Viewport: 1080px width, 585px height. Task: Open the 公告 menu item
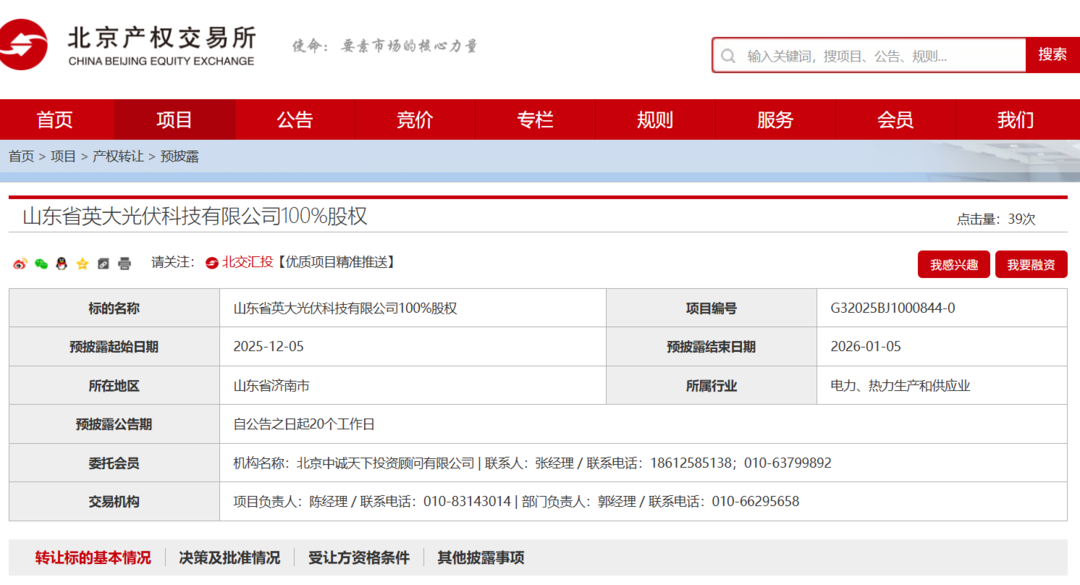pos(294,119)
